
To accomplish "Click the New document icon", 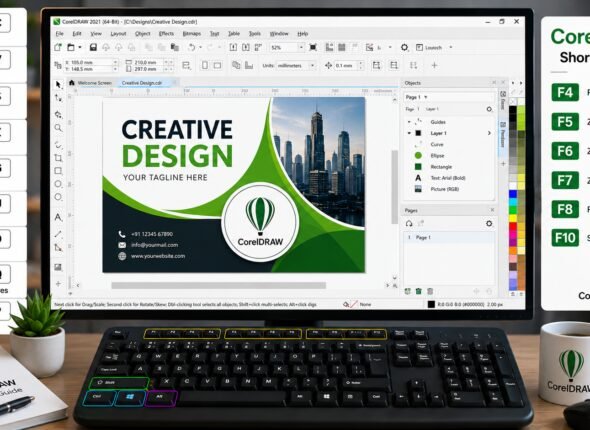I will click(58, 47).
